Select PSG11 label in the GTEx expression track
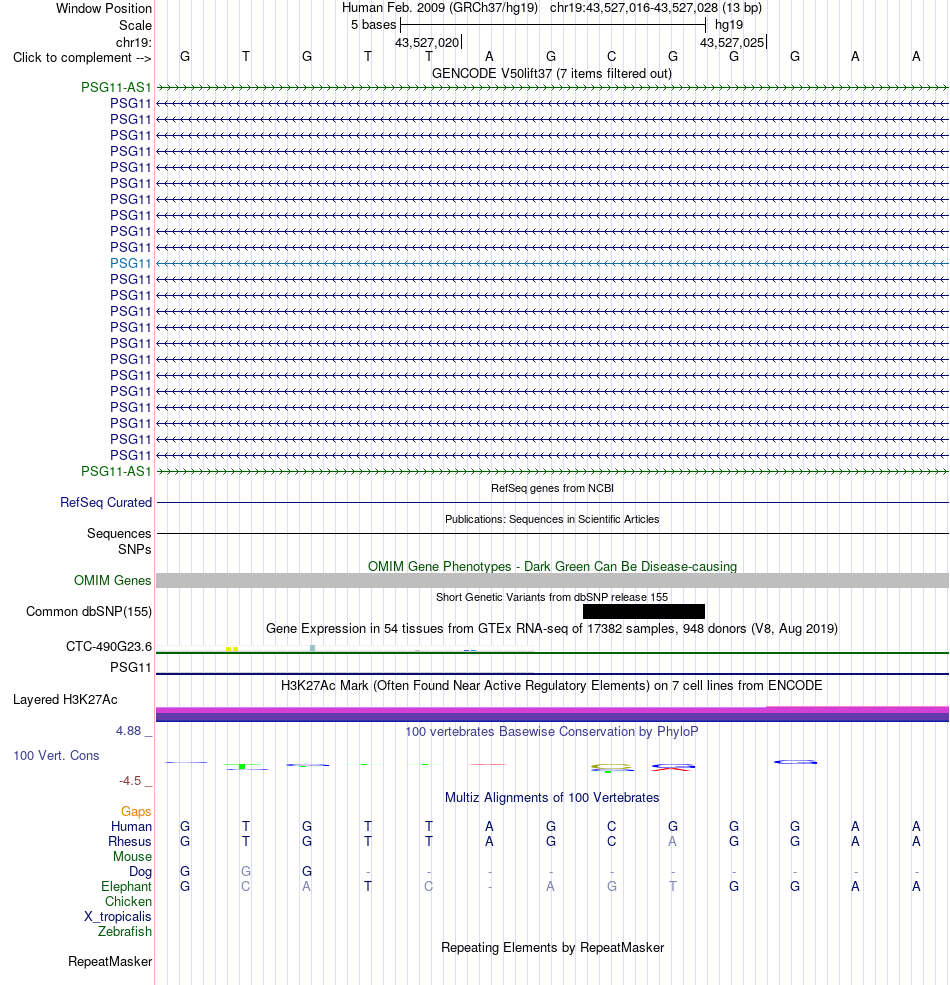Viewport: 950px width, 985px height. click(x=131, y=667)
